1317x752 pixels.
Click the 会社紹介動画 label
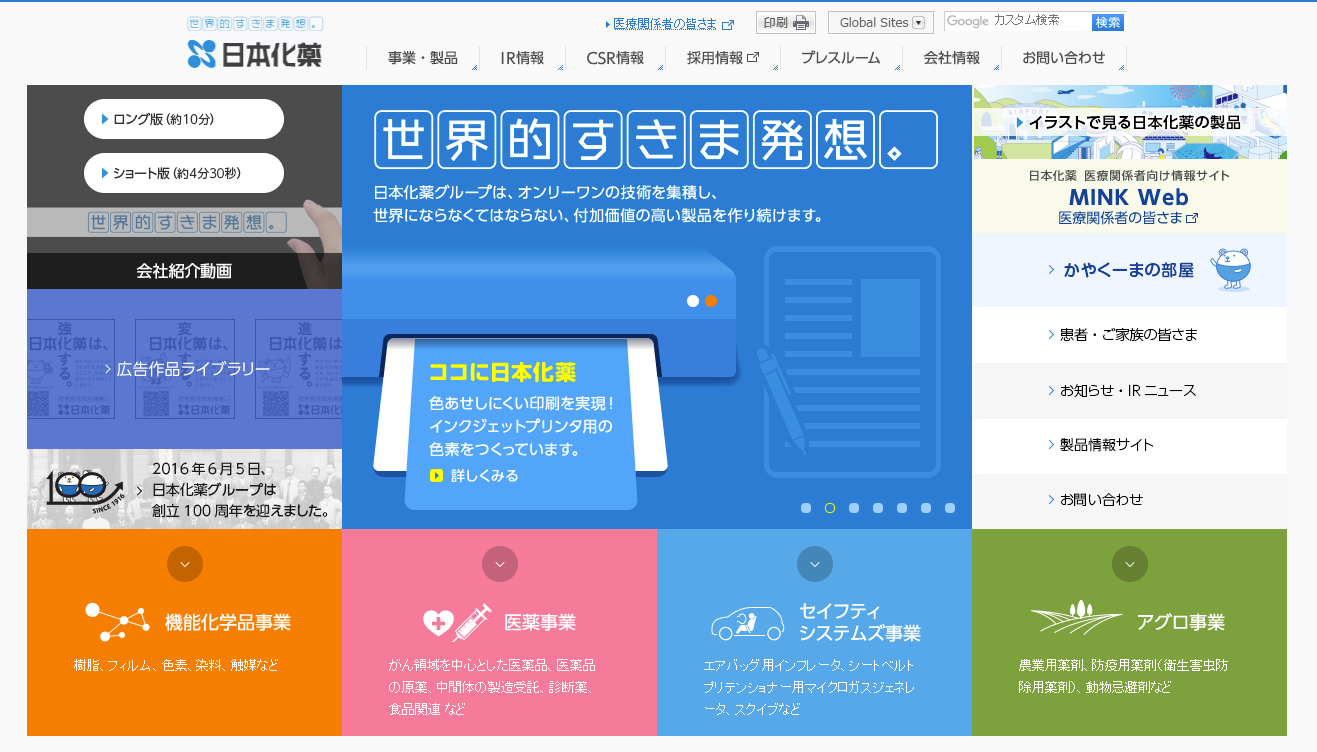point(185,271)
